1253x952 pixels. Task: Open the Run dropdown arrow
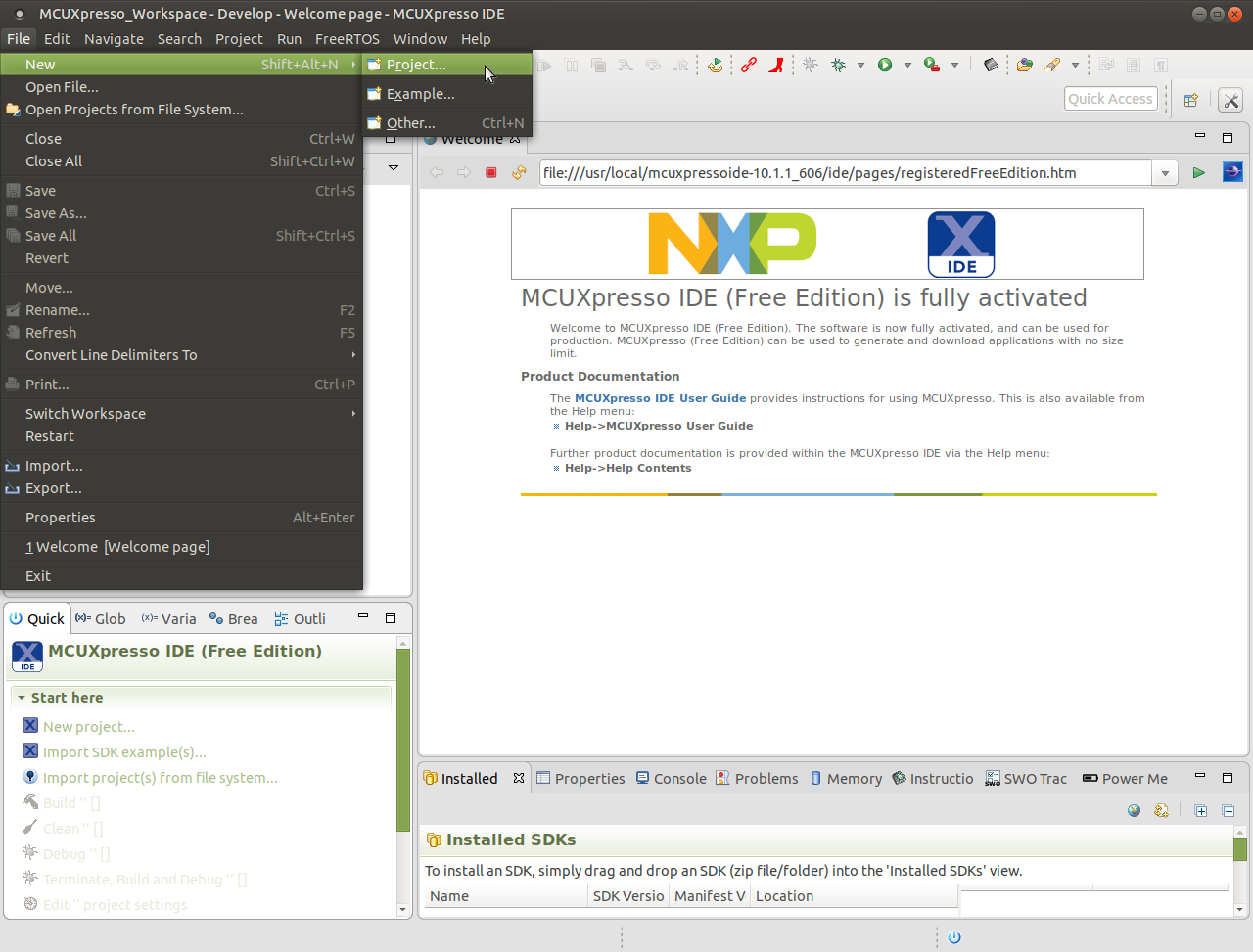907,66
